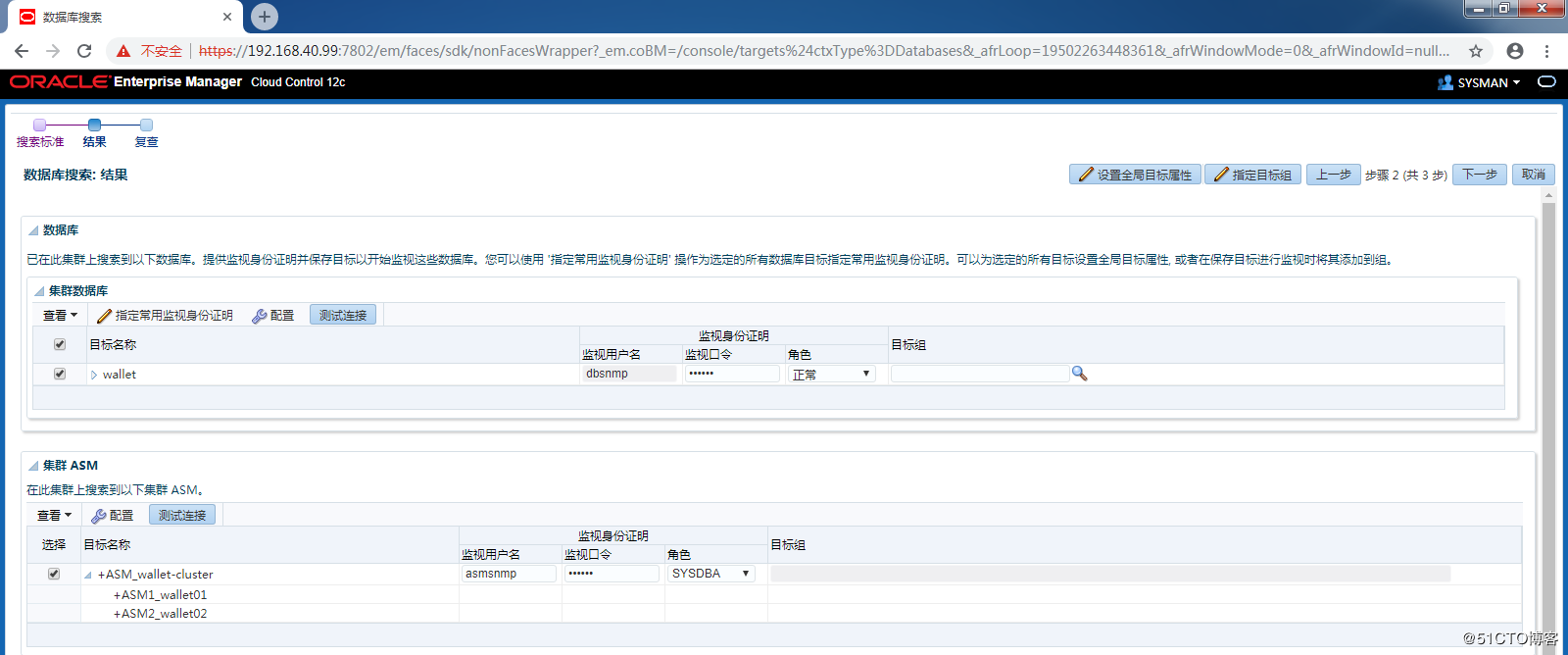Click the SYSMAN user icon
This screenshot has width=1568, height=655.
click(x=1445, y=82)
